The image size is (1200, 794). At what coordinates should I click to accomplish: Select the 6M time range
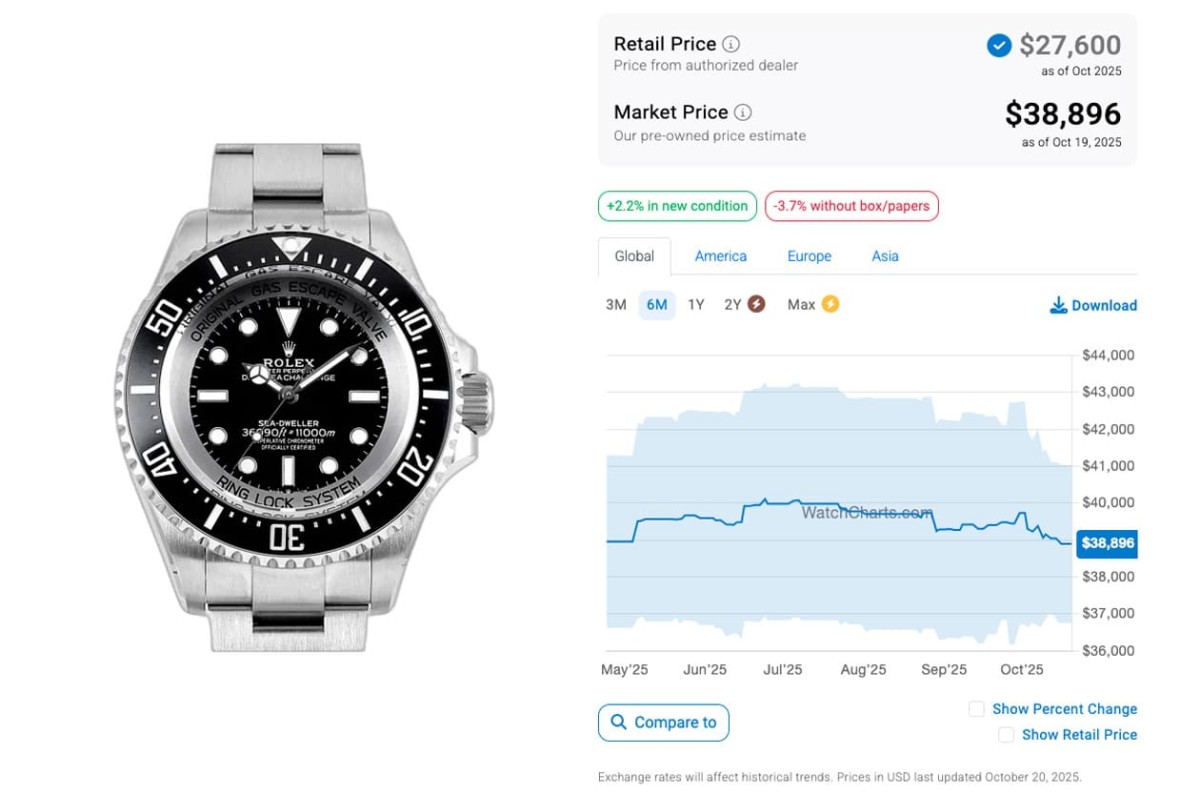coord(657,304)
